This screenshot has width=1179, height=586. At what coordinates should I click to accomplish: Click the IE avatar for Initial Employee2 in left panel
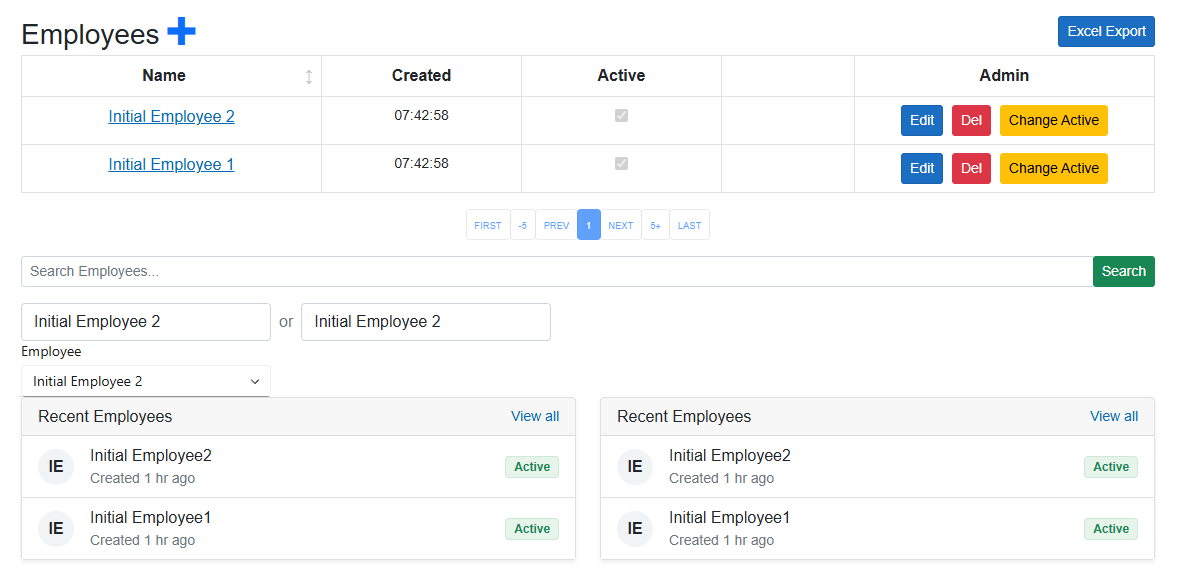[x=56, y=466]
